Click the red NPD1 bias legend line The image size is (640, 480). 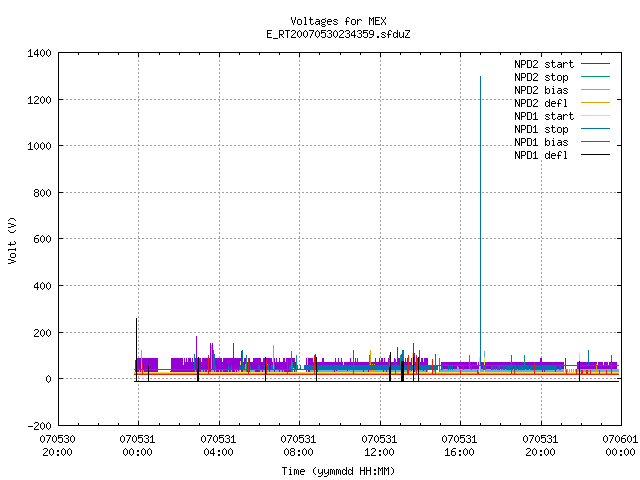(x=596, y=142)
